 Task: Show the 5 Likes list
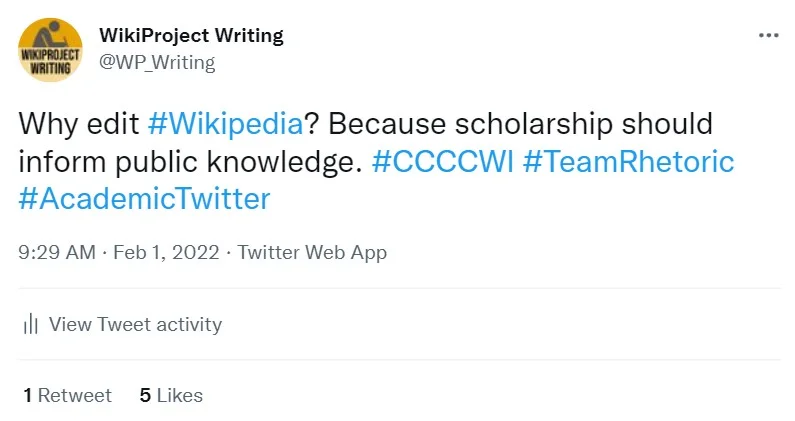(171, 395)
